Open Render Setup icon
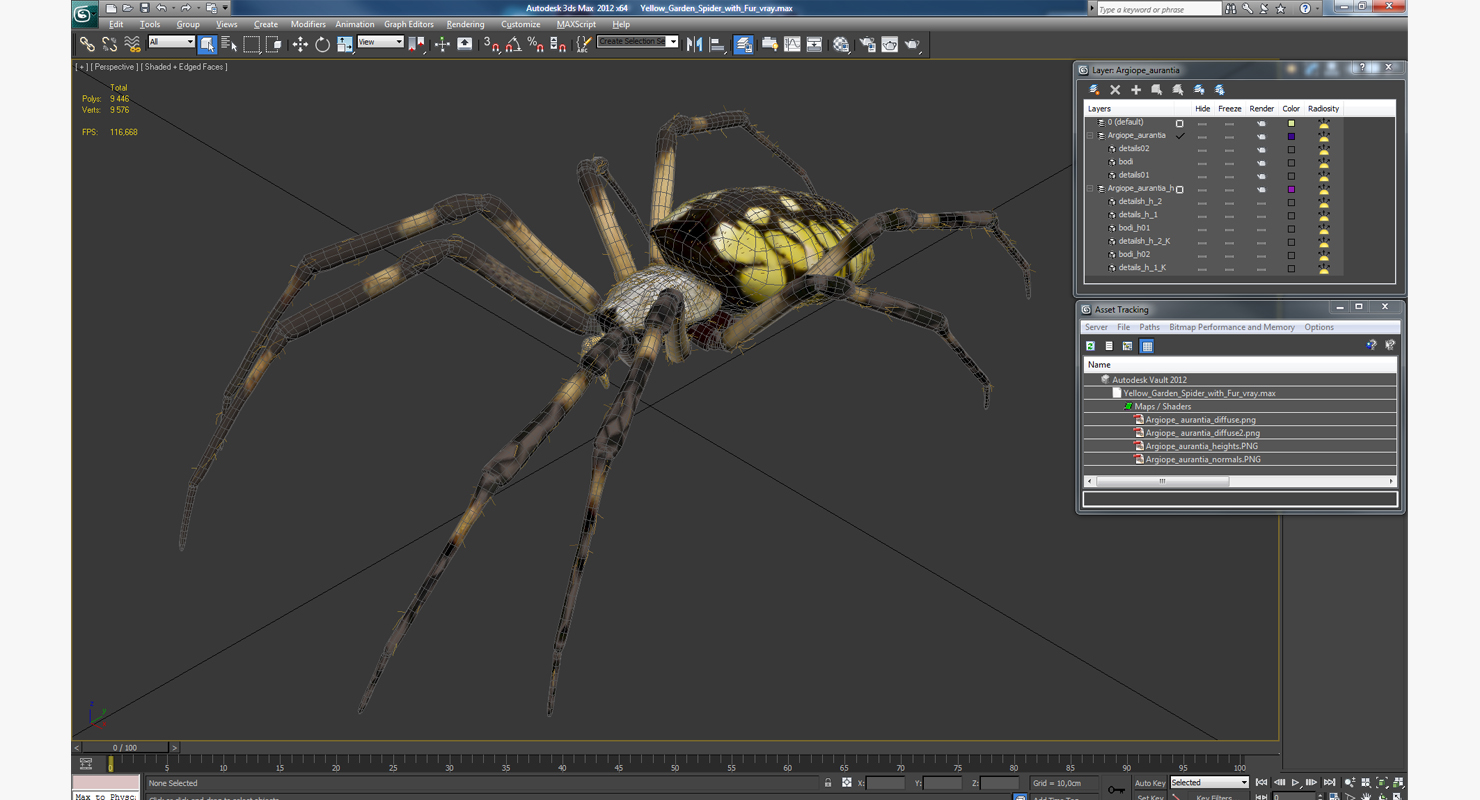 [867, 44]
